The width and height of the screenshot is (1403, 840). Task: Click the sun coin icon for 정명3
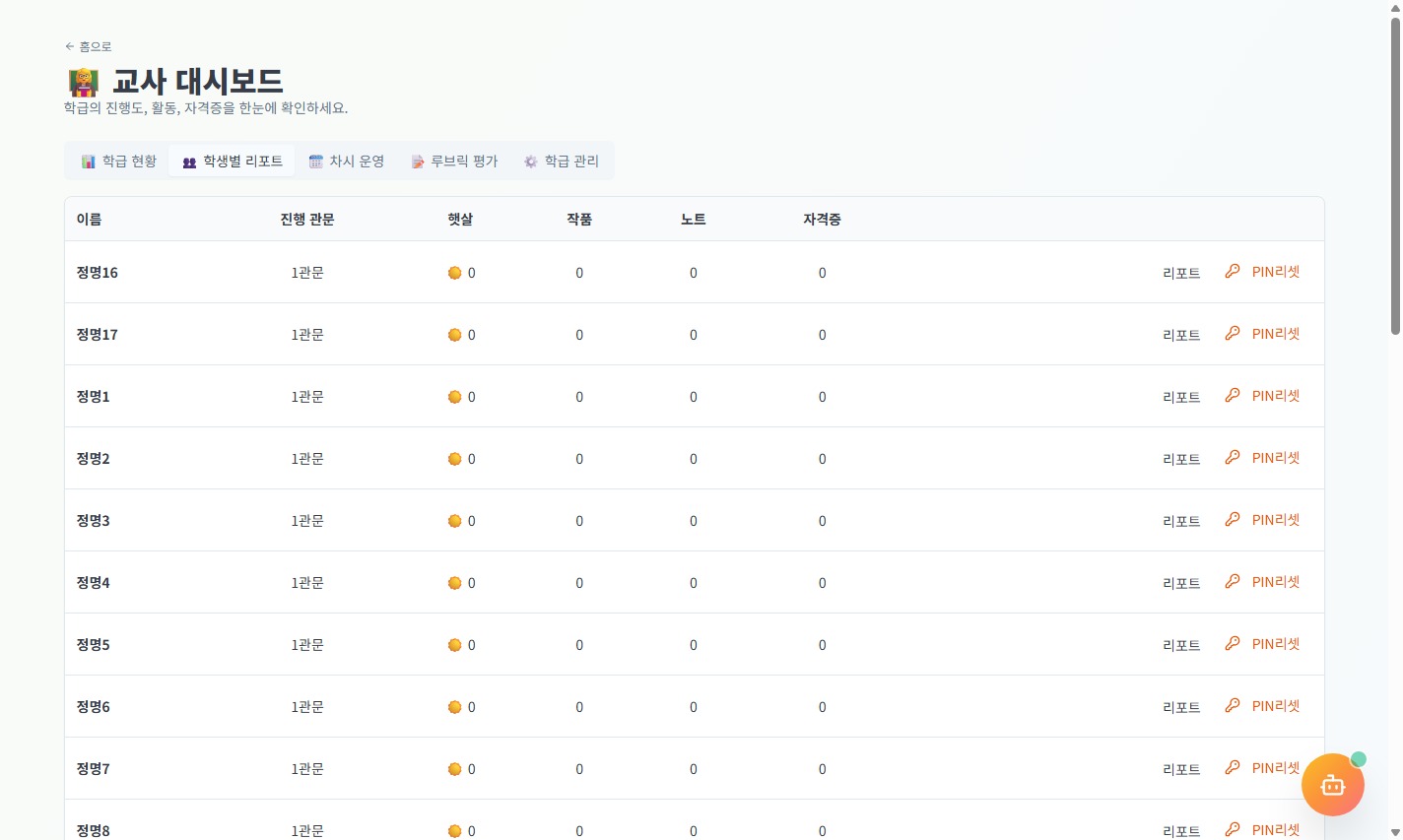point(455,521)
